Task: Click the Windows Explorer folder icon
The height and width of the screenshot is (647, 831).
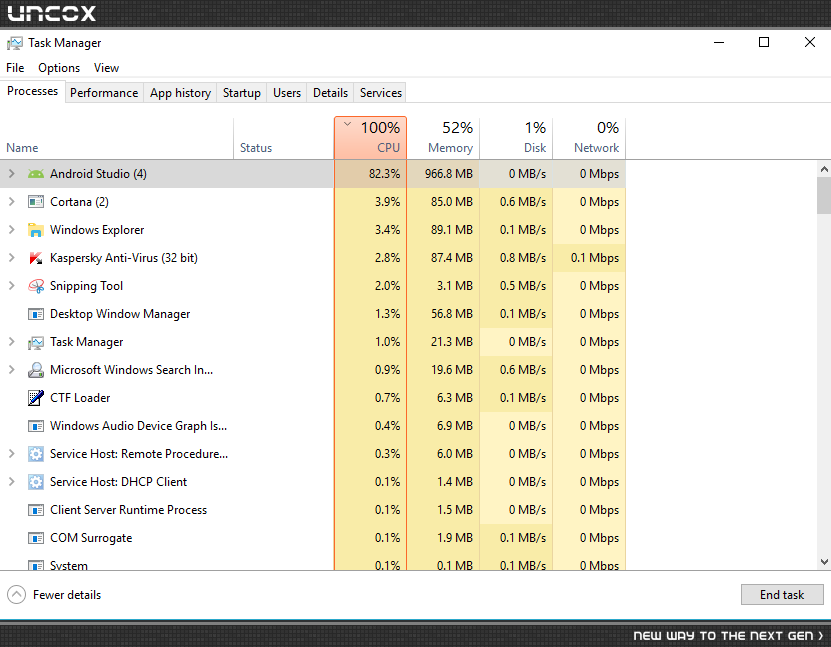Action: point(36,230)
